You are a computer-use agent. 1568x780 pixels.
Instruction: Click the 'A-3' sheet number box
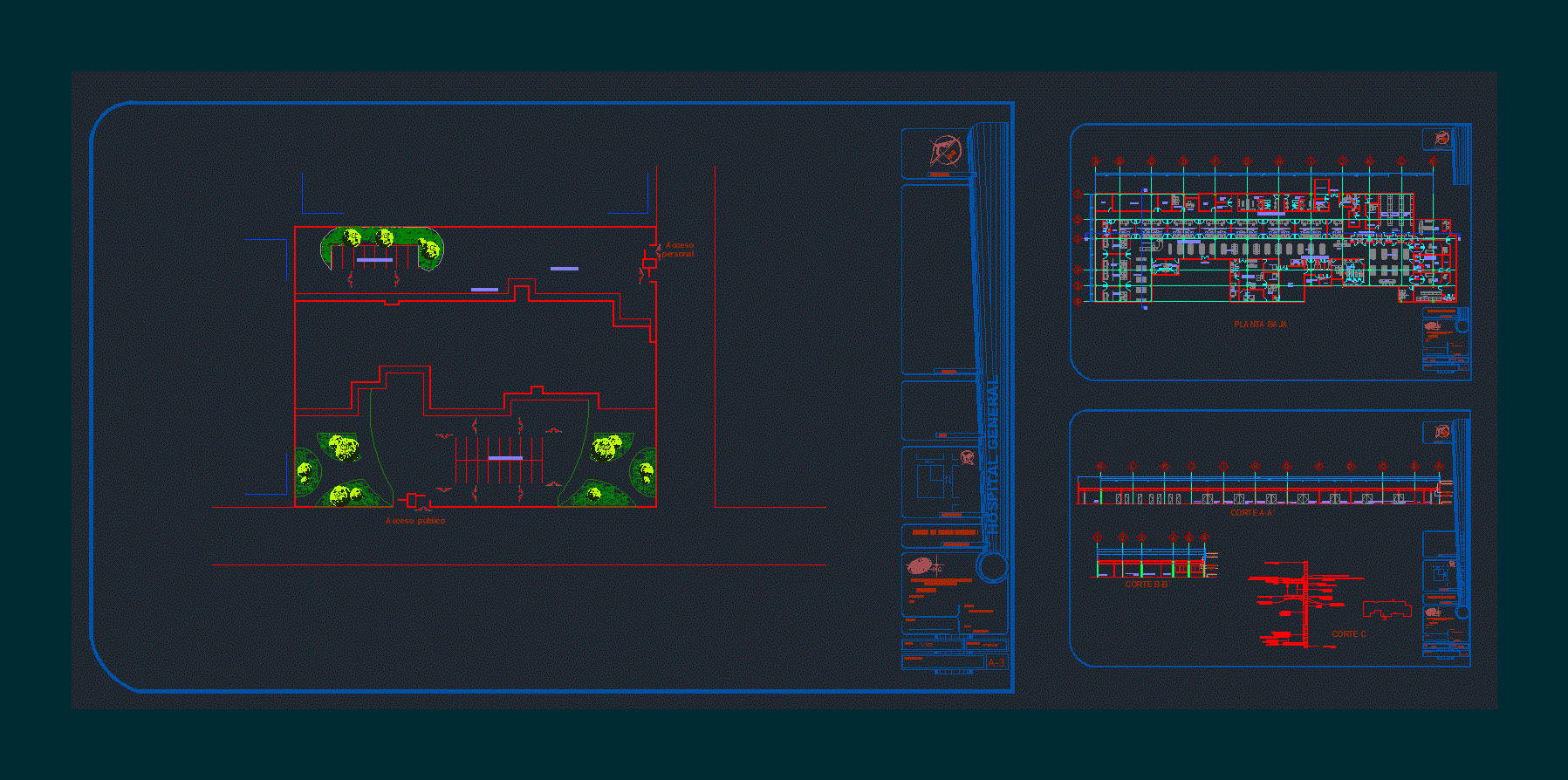996,663
